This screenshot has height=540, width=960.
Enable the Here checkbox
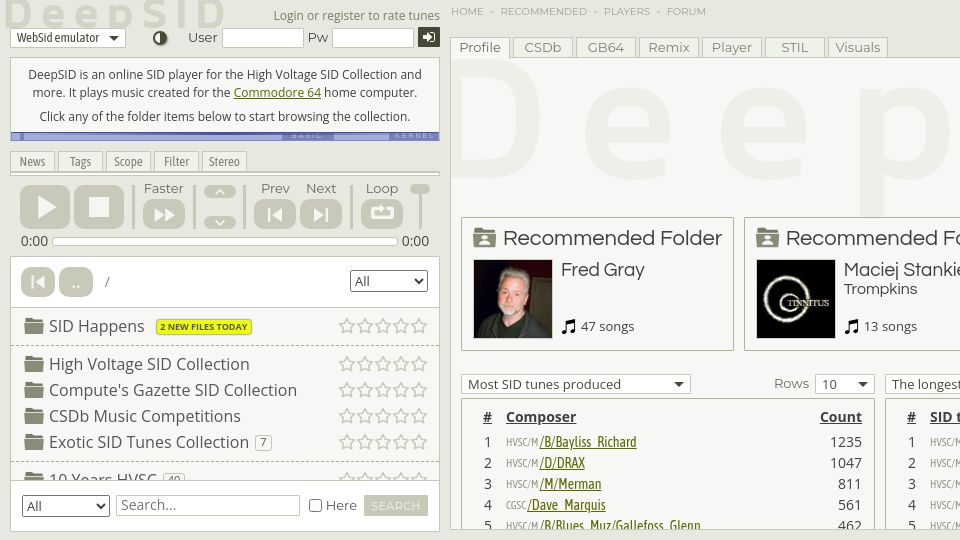(x=315, y=506)
